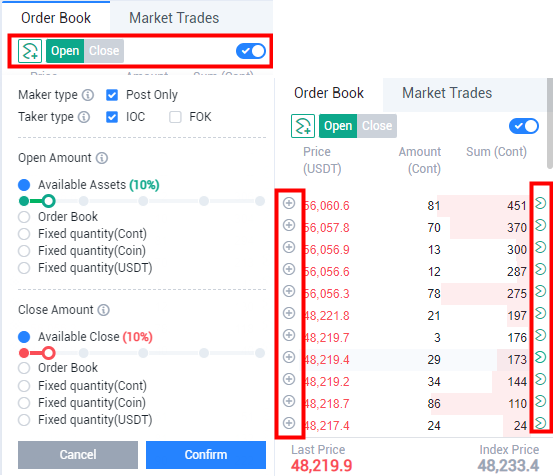
Task: Select Fixed quantity(USDT) under Open Amount
Action: coord(24,268)
